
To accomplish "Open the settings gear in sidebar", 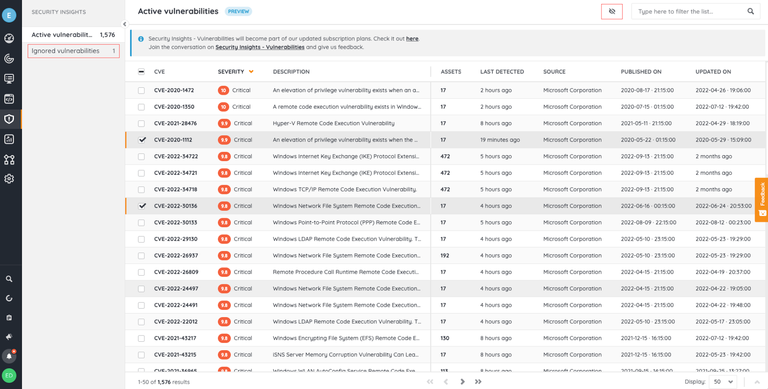I will 9,179.
